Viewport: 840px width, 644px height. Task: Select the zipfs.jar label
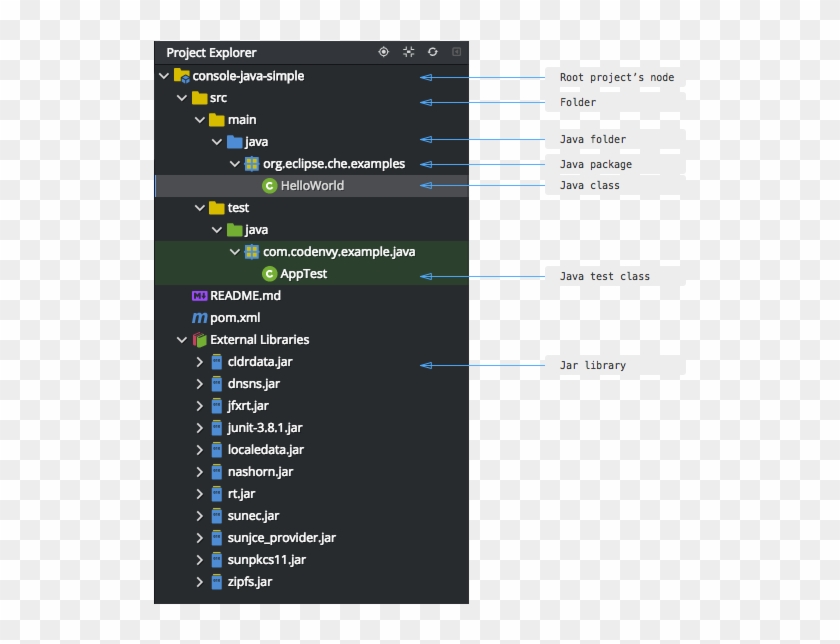[x=250, y=582]
